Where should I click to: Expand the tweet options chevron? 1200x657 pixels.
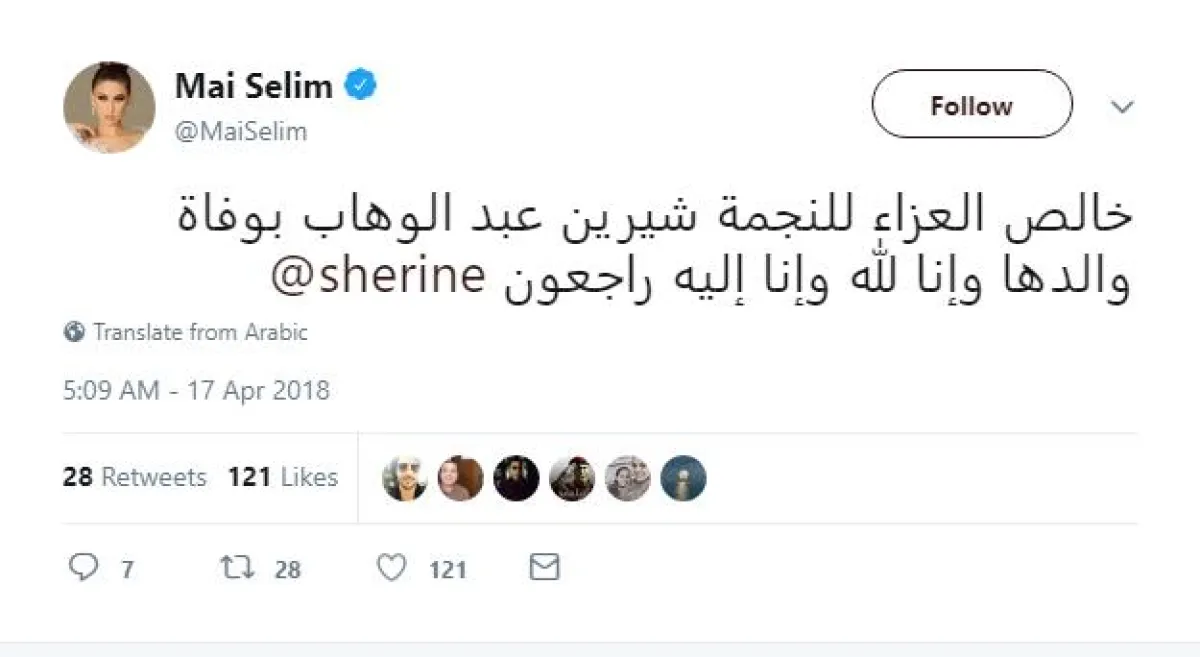1123,106
